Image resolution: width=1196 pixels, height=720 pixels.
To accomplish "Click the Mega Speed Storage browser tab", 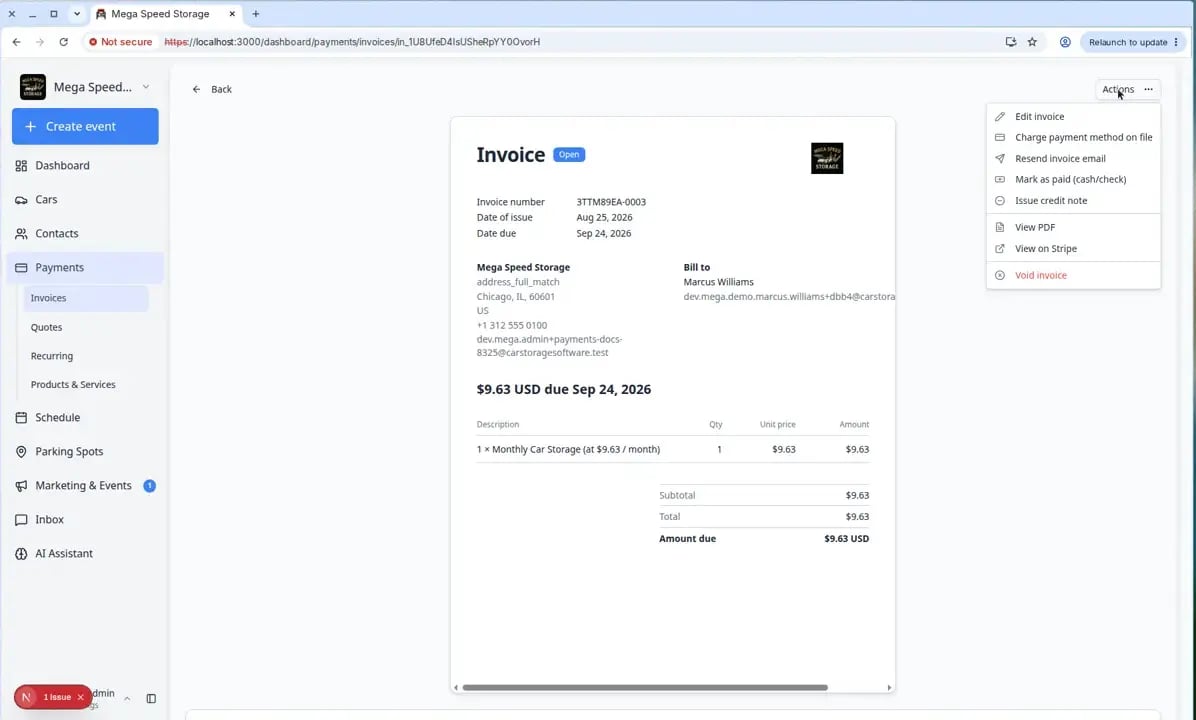I will 166,14.
